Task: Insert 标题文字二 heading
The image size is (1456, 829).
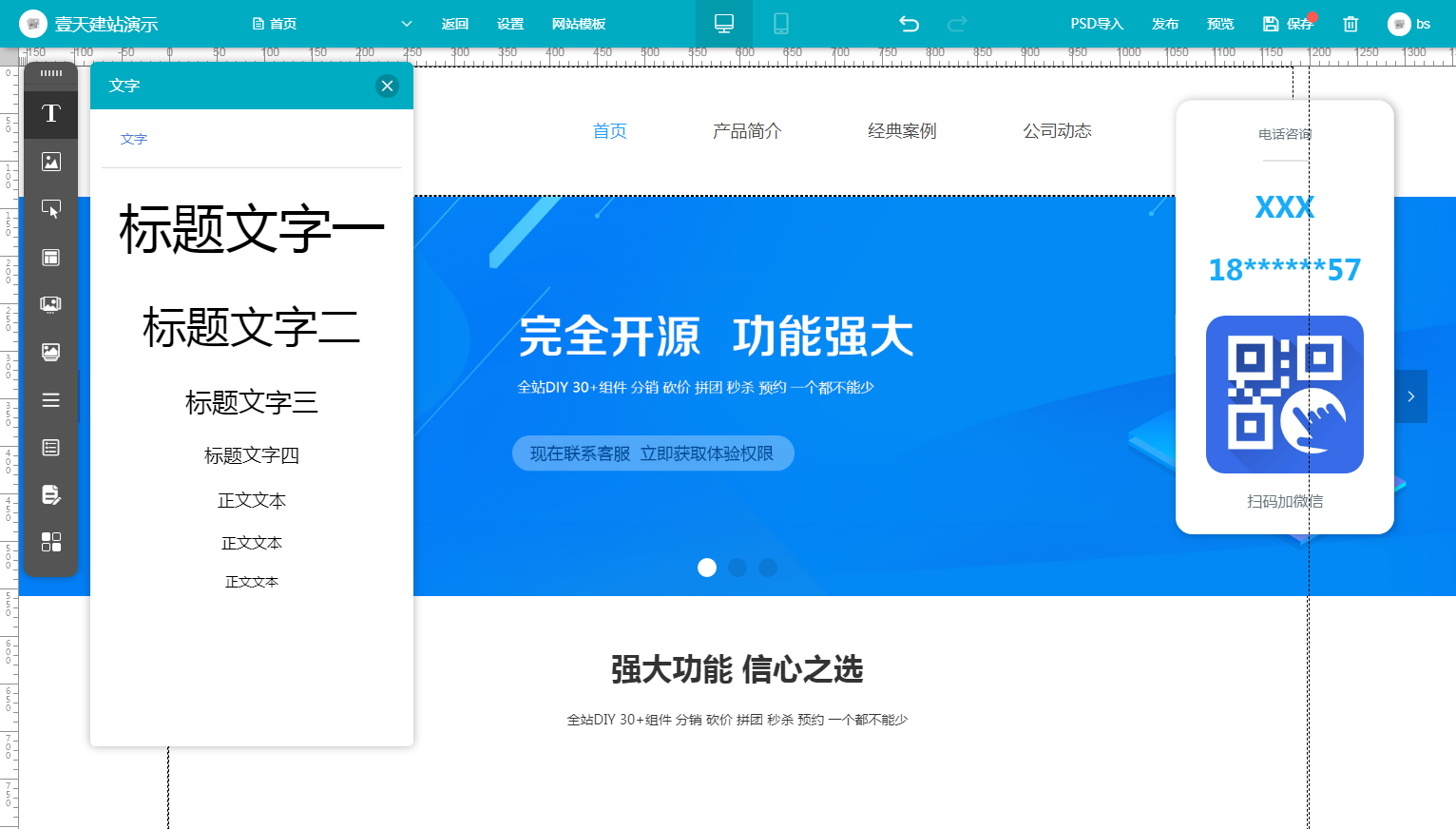Action: point(252,328)
